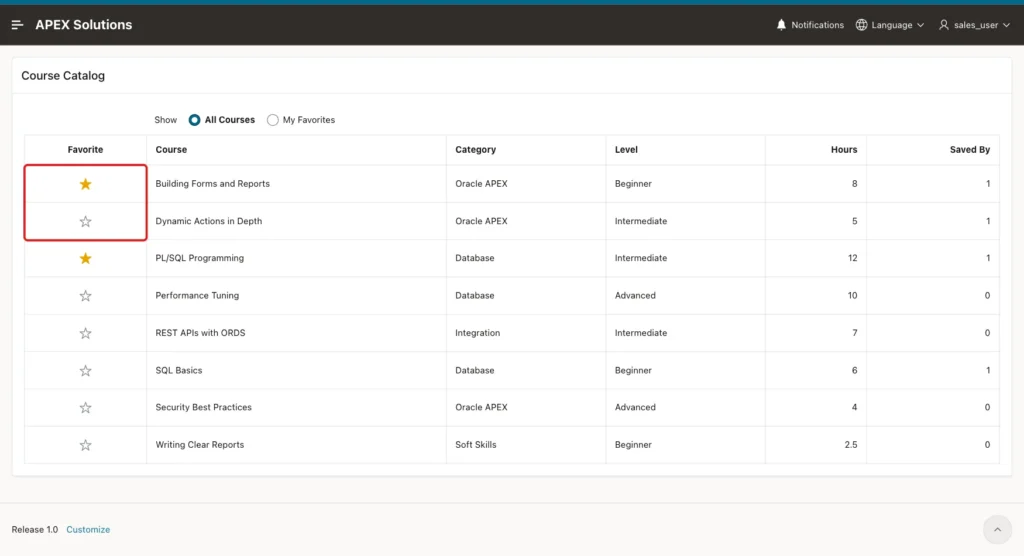1024x556 pixels.
Task: Favorite the Performance Tuning star
Action: tap(86, 296)
